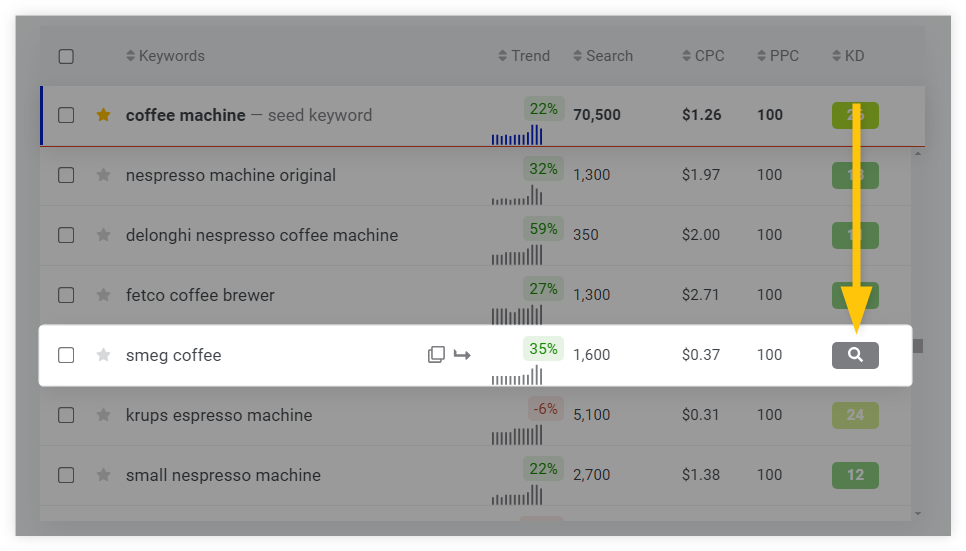Click the magnifier KD button for smeg coffee
This screenshot has width=966, height=551.
click(855, 355)
